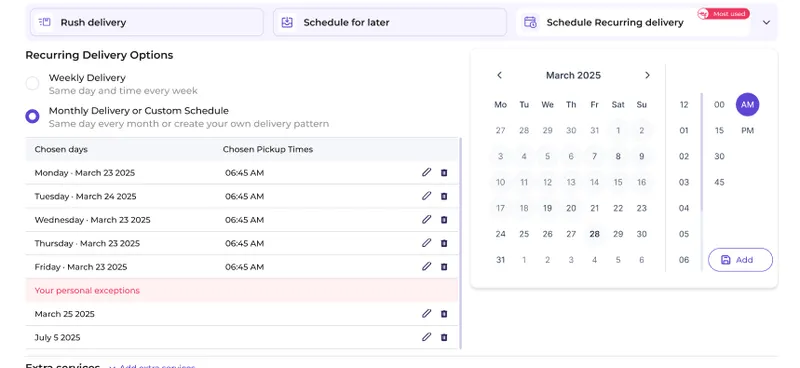
Task: Select hour 05 in time picker
Action: tap(684, 234)
